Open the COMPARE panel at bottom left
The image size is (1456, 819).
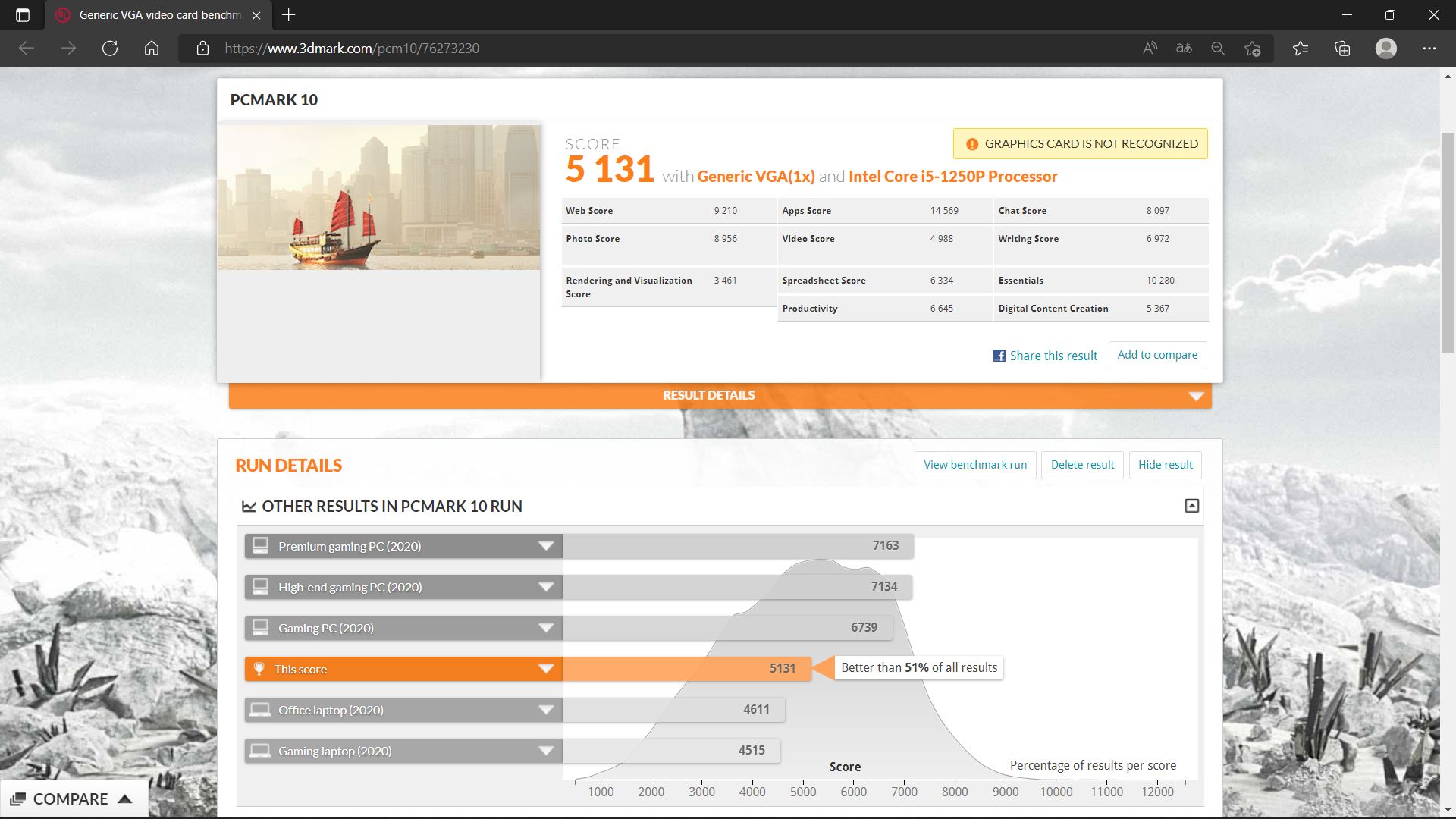(72, 799)
